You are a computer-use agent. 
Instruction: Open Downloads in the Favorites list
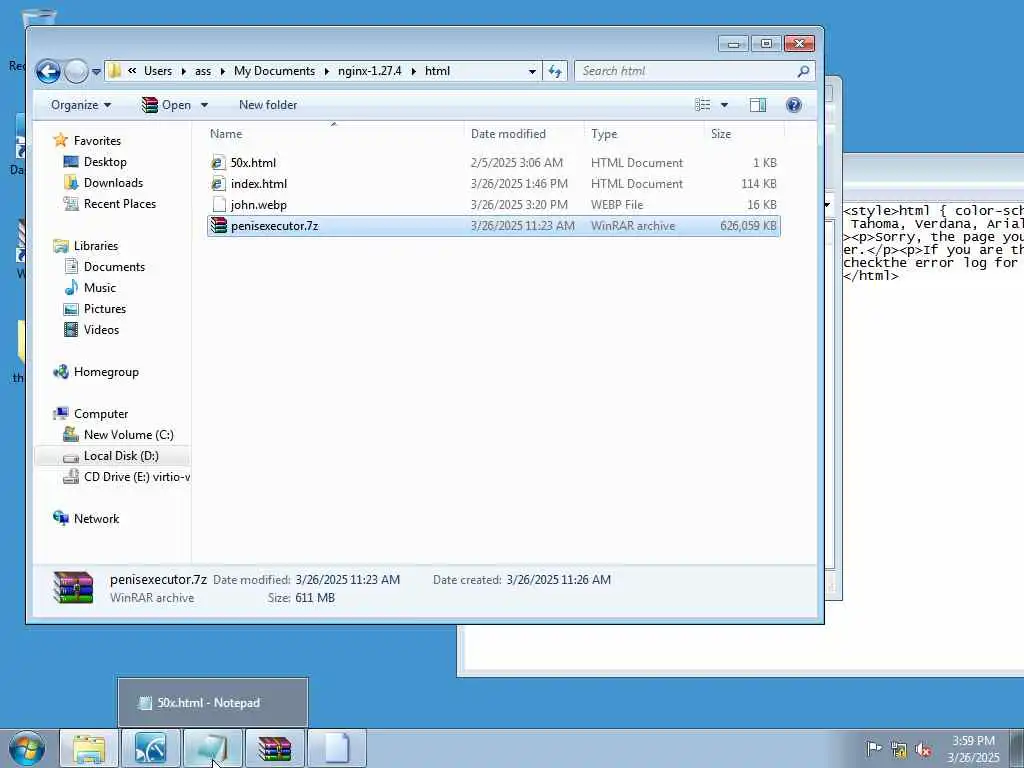[x=113, y=183]
